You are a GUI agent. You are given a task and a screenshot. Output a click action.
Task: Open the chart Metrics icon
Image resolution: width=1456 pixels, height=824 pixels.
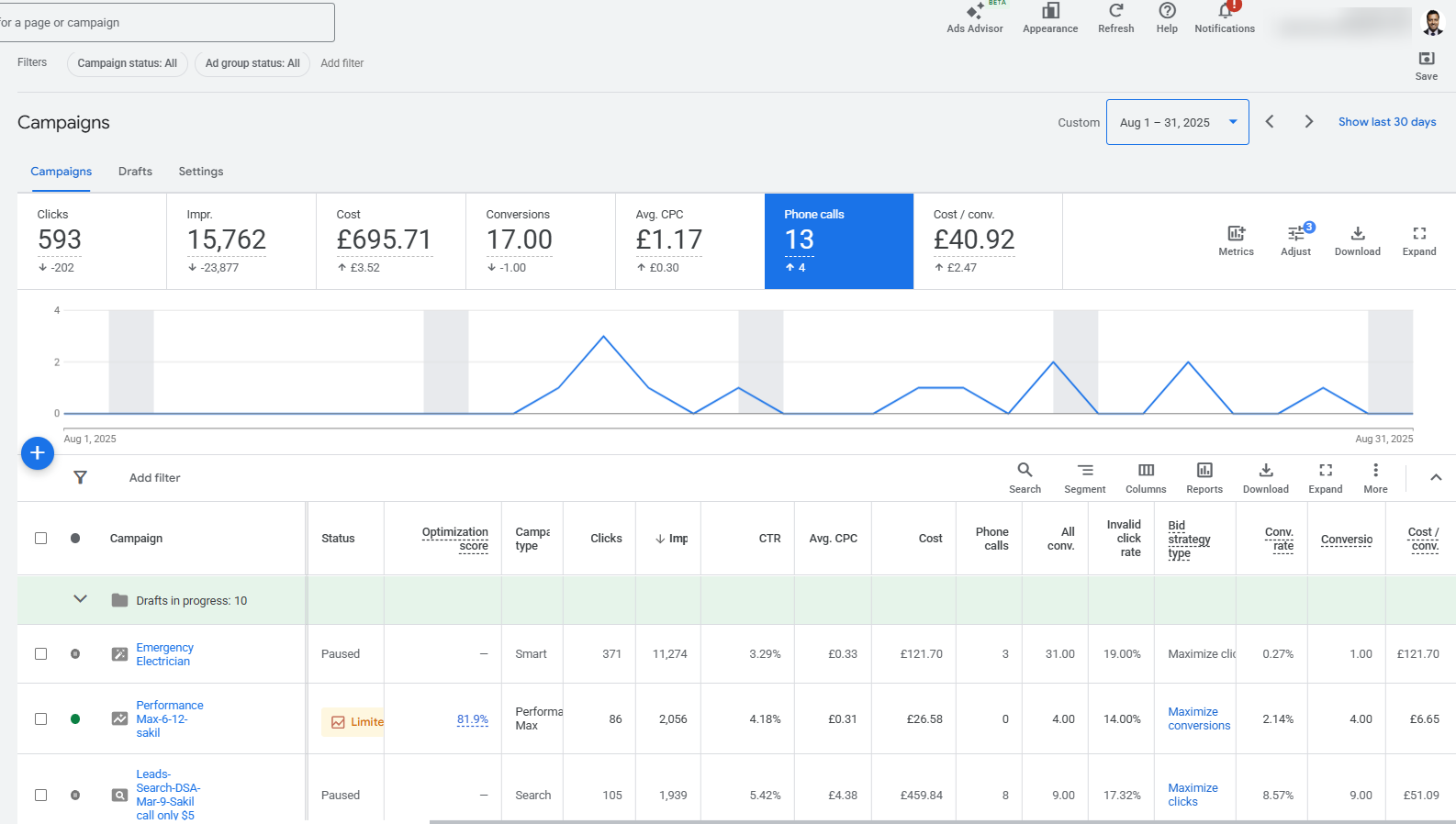[x=1236, y=233]
